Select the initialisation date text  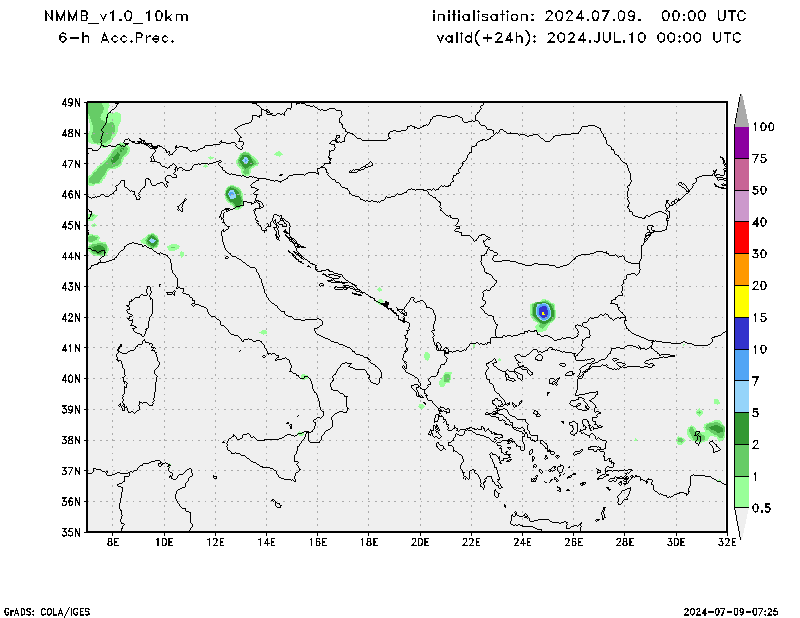[x=587, y=17]
